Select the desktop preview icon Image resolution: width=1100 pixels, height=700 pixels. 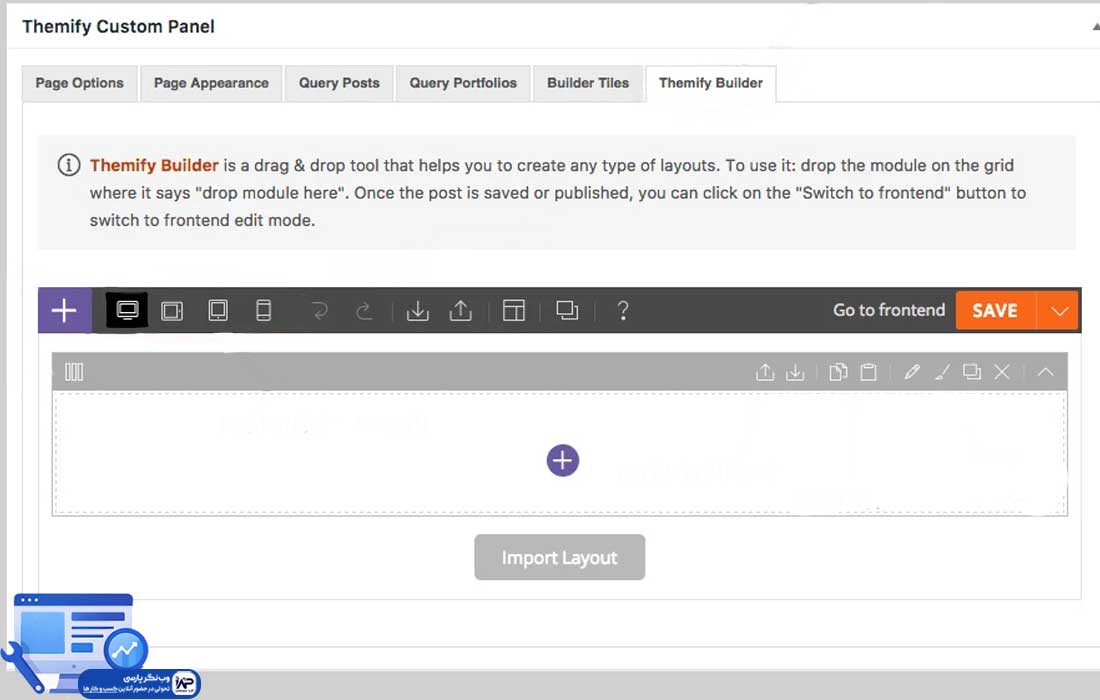(127, 310)
